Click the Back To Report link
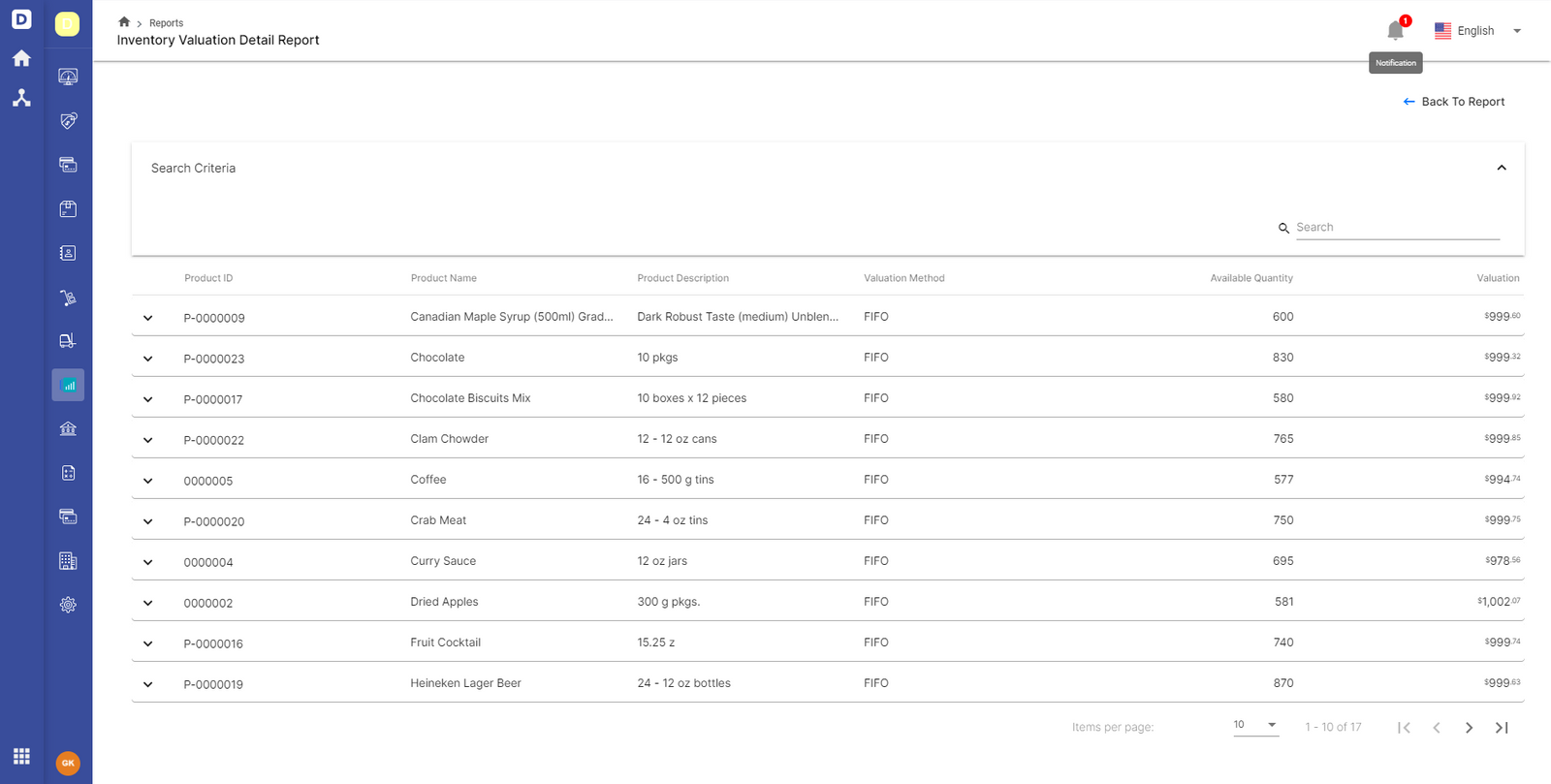The image size is (1551, 784). pos(1453,102)
